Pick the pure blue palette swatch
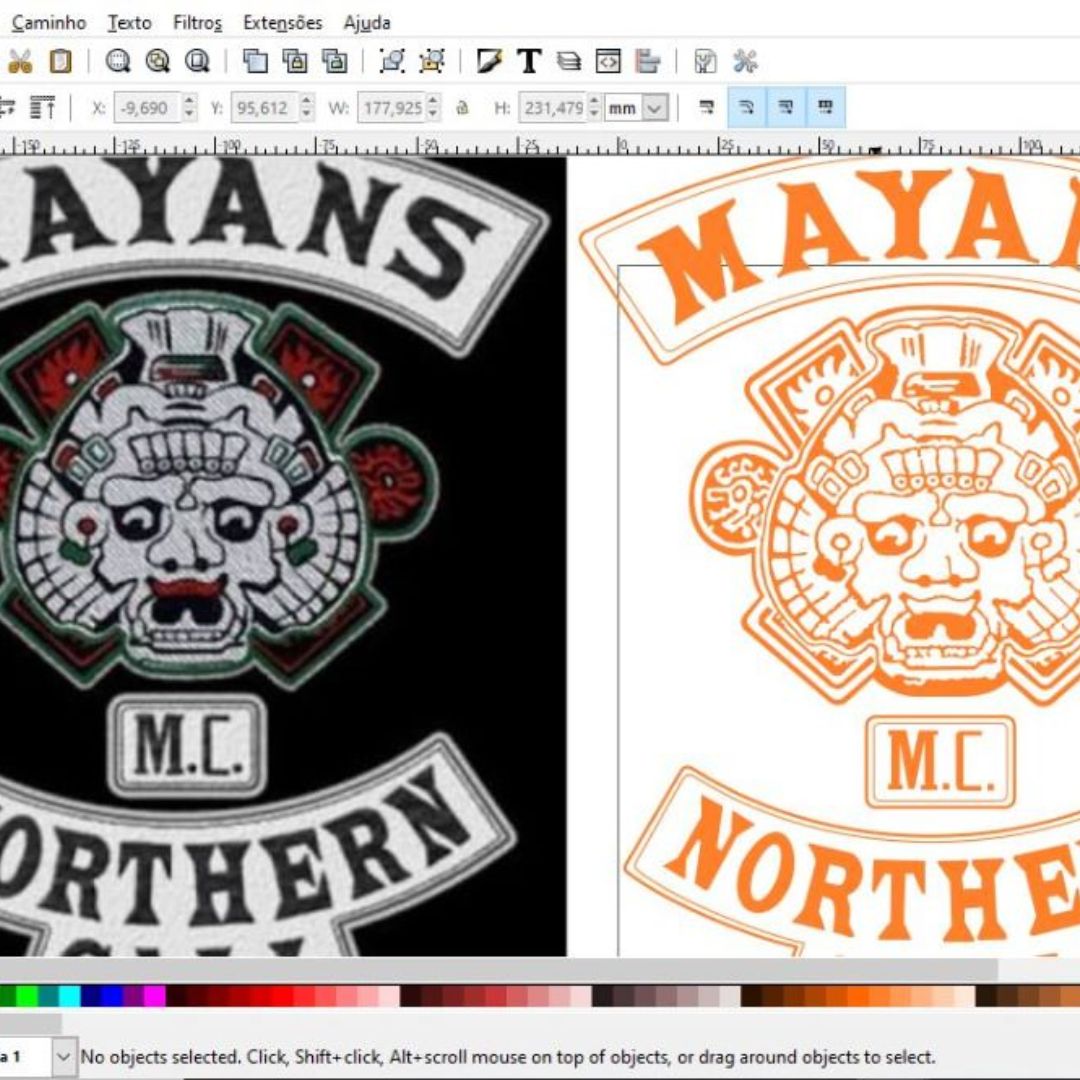This screenshot has width=1080, height=1080. [x=112, y=995]
